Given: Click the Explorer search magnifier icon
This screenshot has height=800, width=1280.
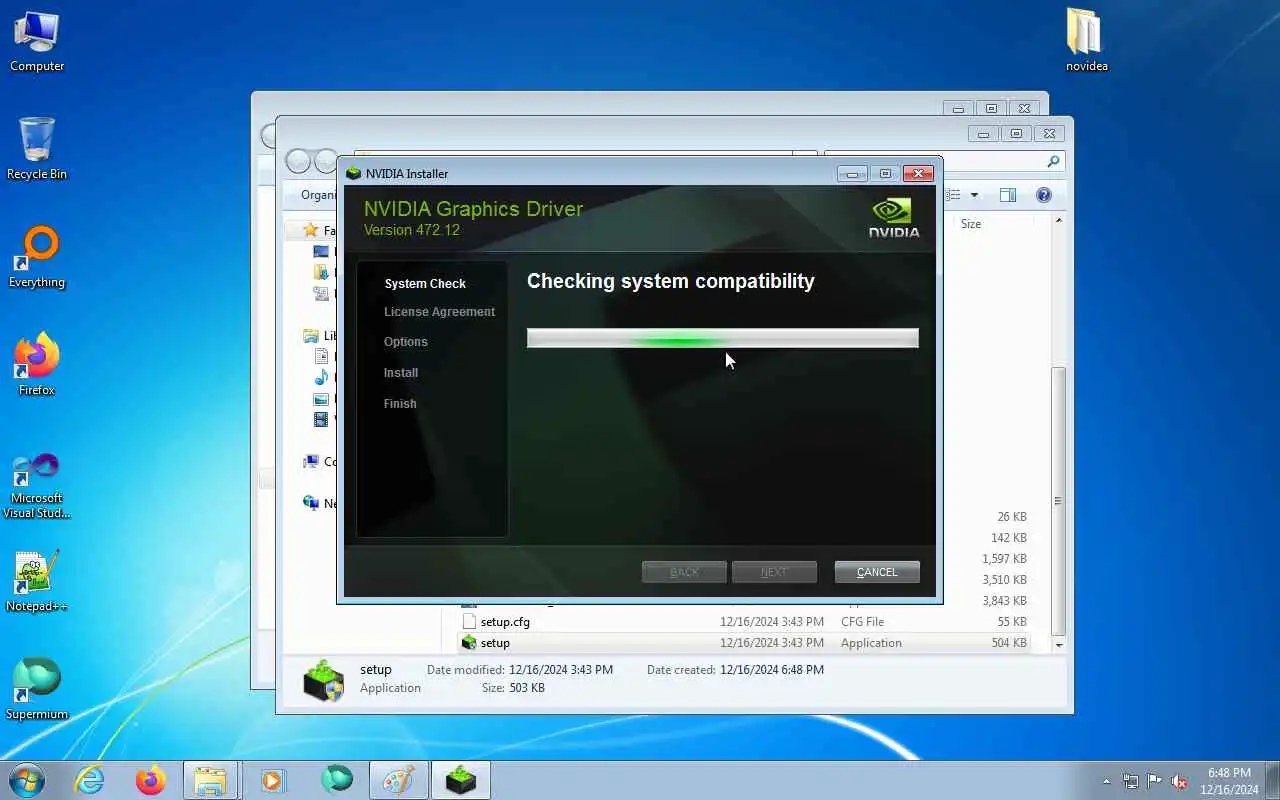Looking at the screenshot, I should pos(1053,161).
